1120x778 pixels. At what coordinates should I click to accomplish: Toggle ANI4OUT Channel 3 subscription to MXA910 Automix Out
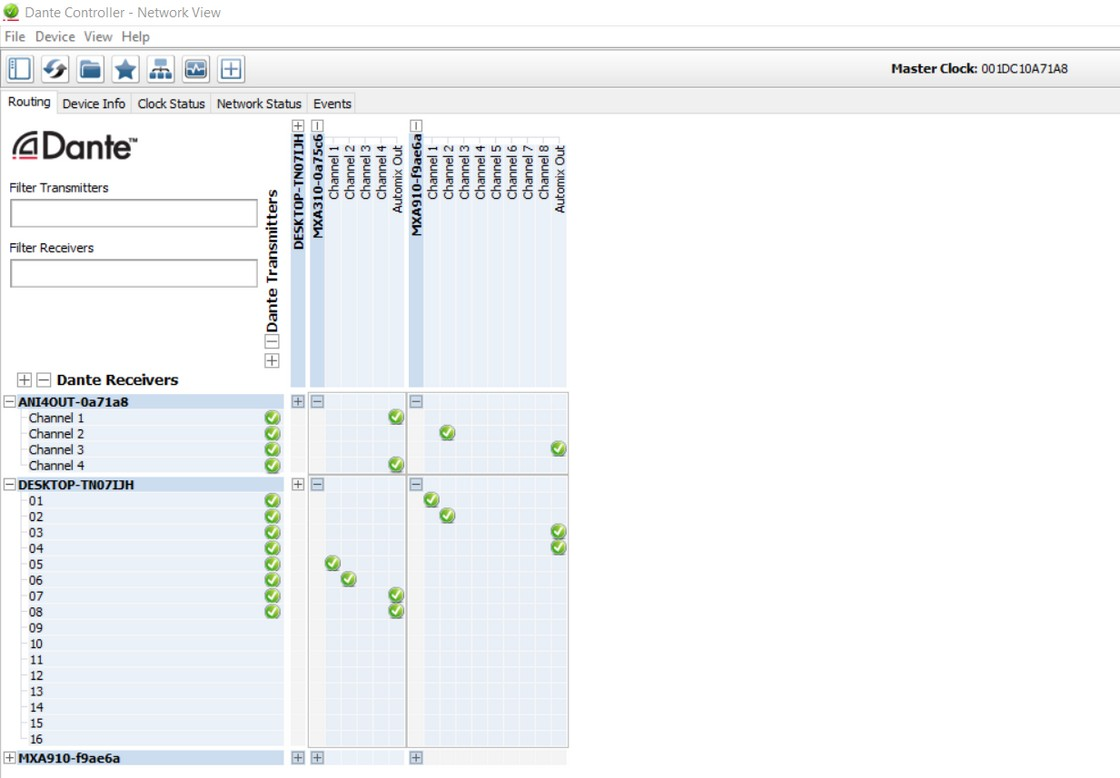[x=559, y=449]
